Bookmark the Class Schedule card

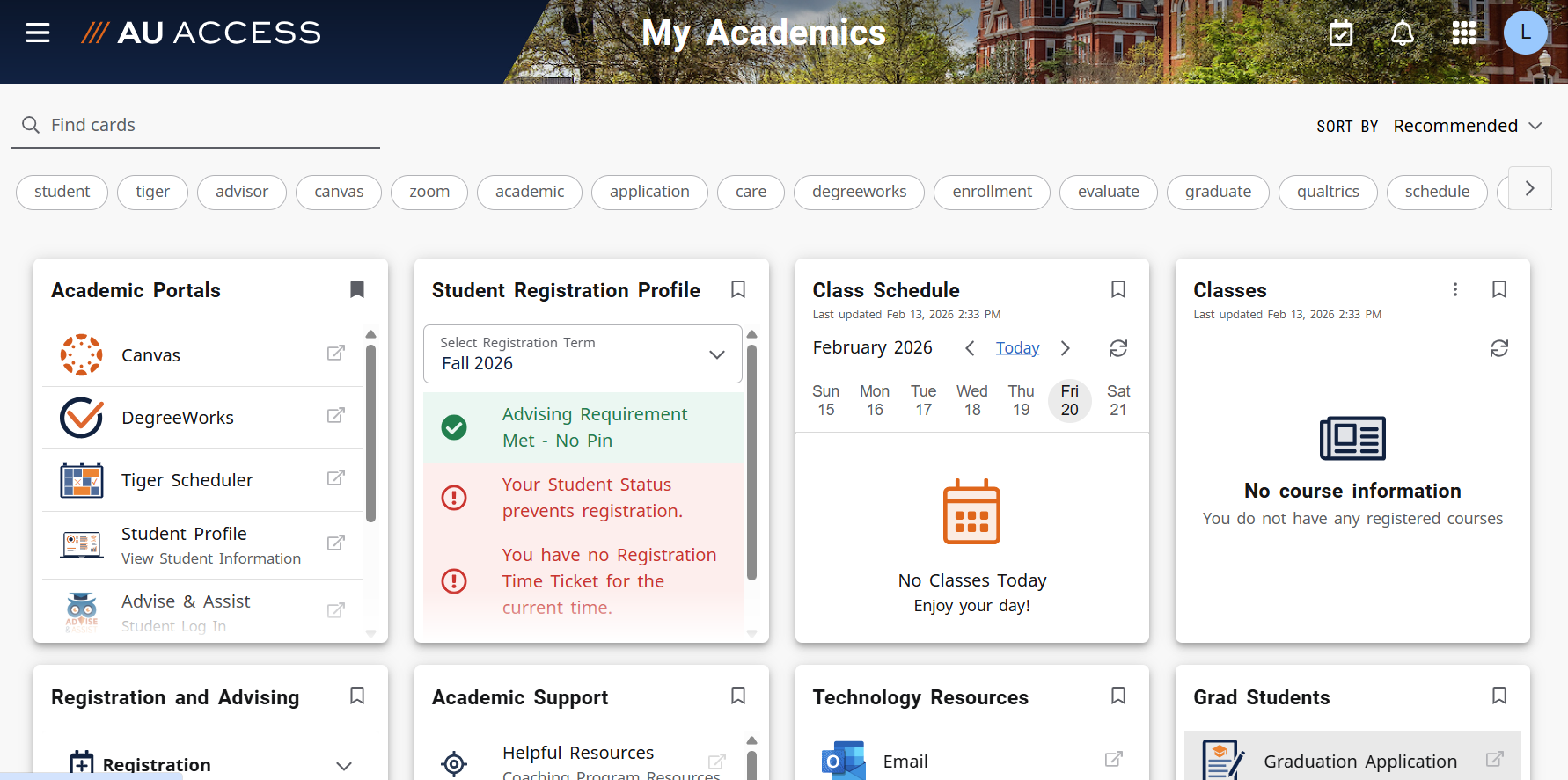click(x=1118, y=289)
